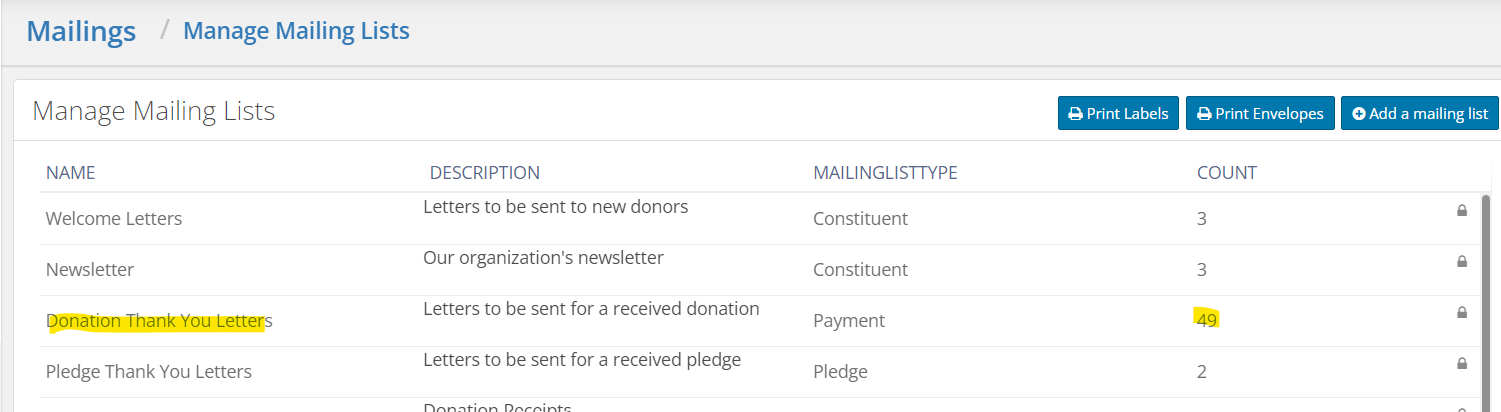This screenshot has width=1501, height=412.
Task: Open Manage Mailing Lists breadcrumb link
Action: pos(296,31)
